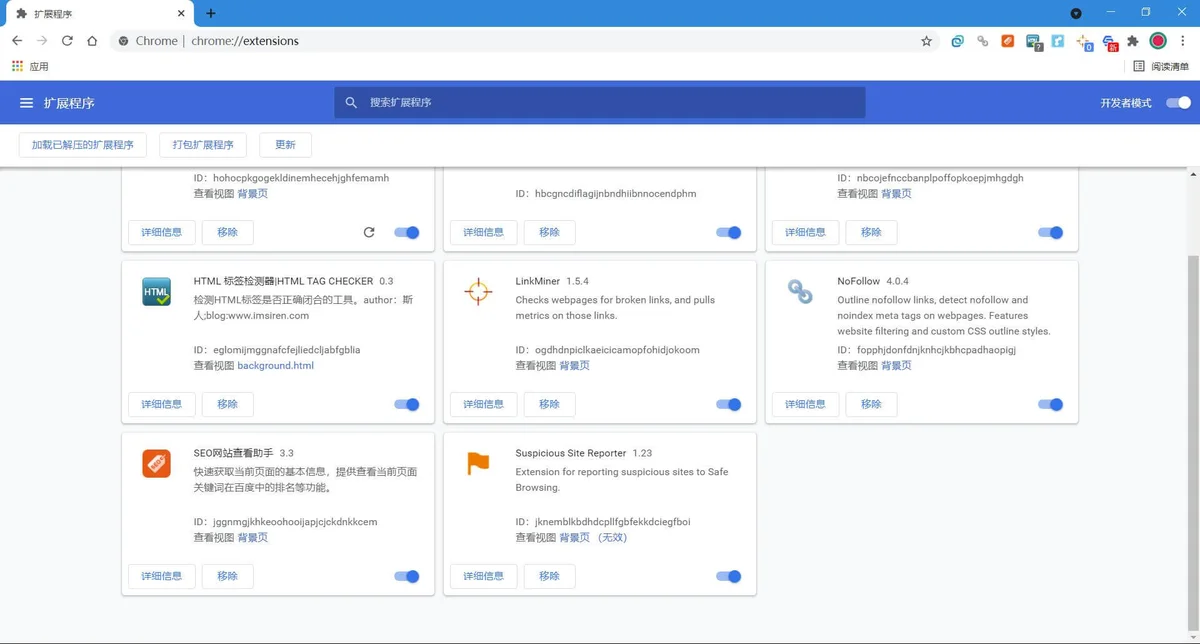The image size is (1200, 644).
Task: Click the SEO网站查看助手 orange card icon
Action: coord(156,463)
